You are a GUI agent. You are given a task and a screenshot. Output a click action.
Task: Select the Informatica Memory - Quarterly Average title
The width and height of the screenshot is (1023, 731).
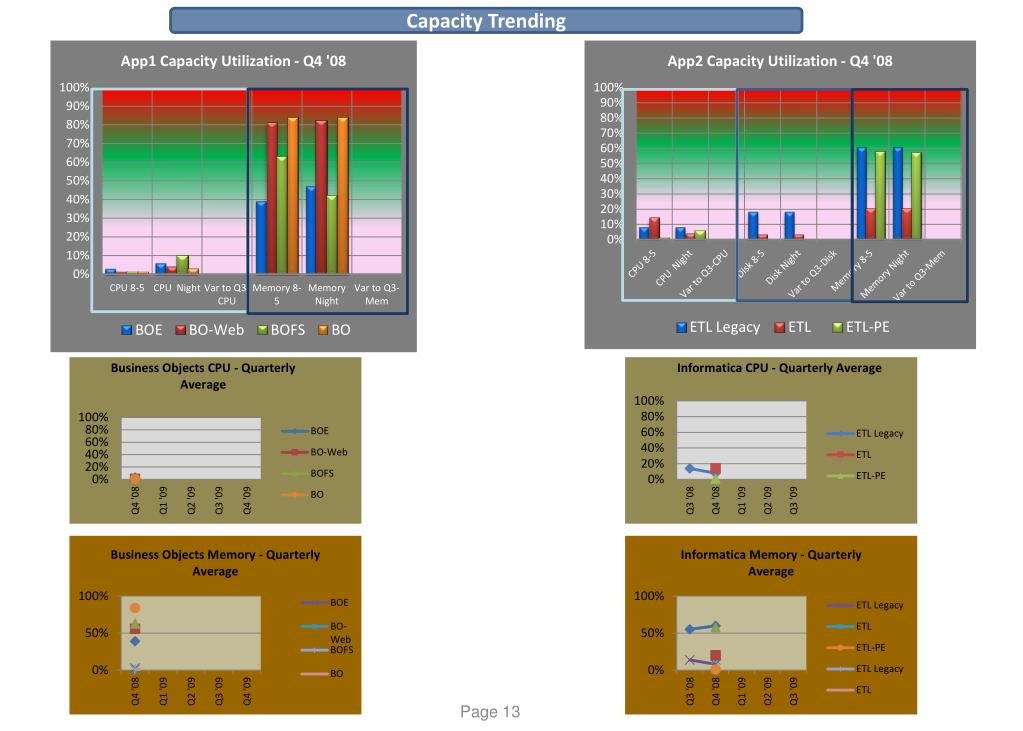(771, 563)
